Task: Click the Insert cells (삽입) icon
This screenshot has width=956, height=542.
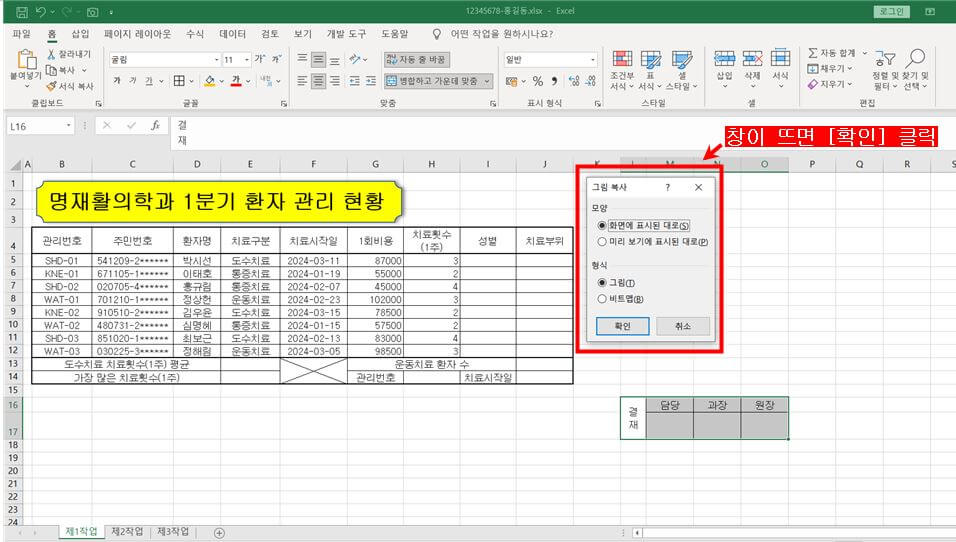Action: (724, 59)
